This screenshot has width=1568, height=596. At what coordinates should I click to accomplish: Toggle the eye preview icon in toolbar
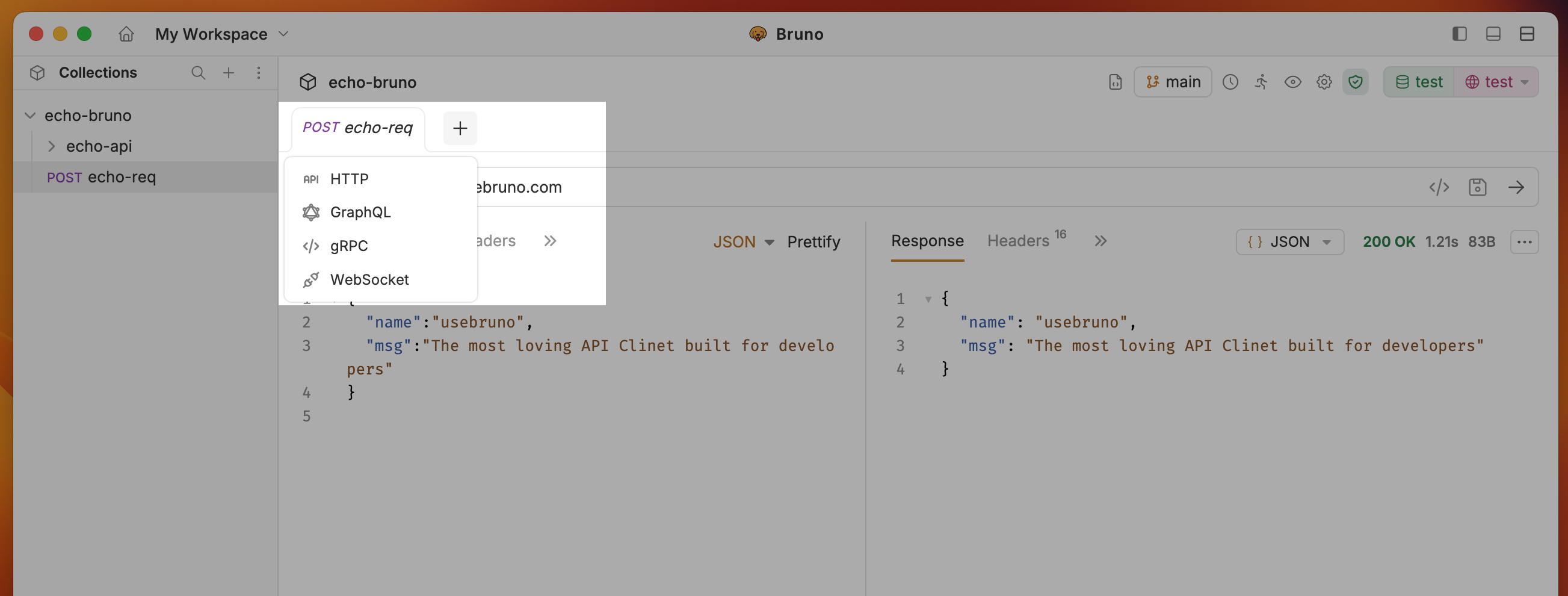[x=1293, y=82]
